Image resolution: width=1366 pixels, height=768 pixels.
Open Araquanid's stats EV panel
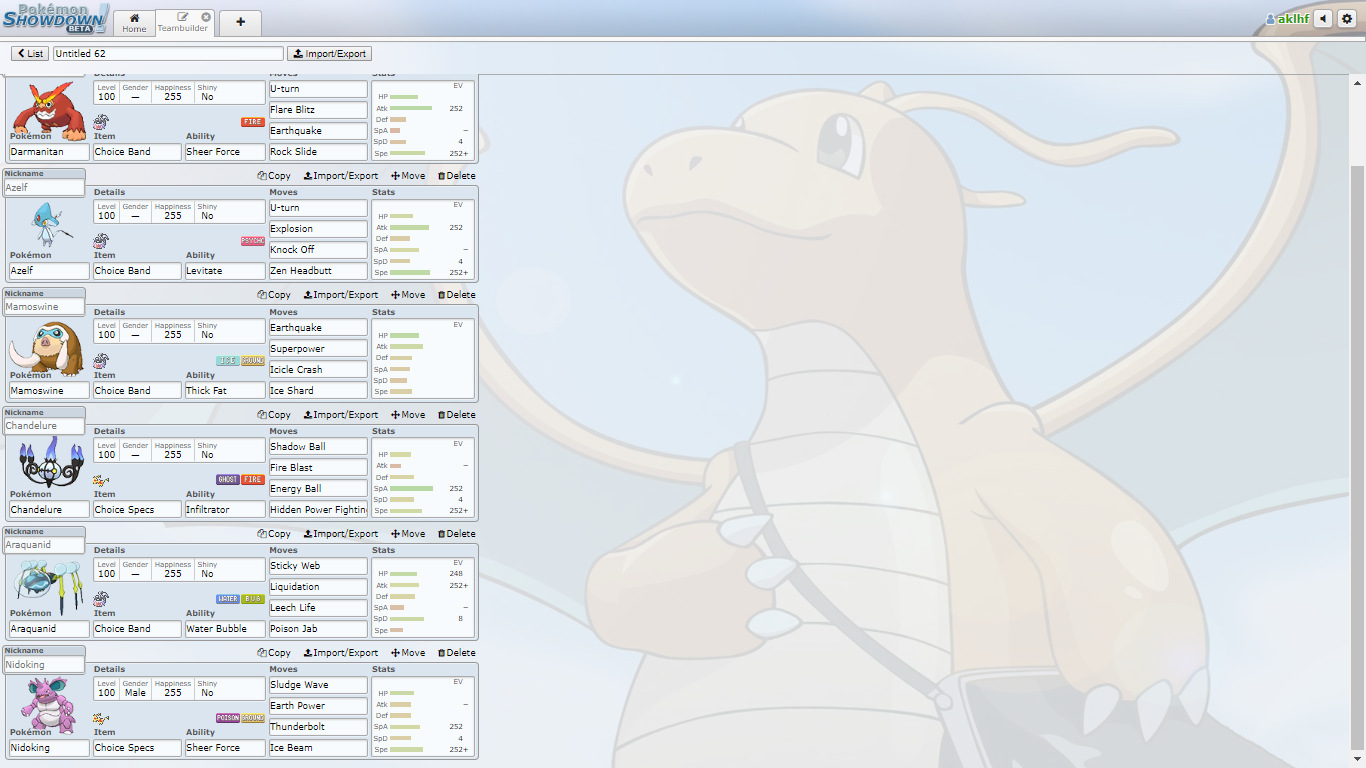pos(423,597)
